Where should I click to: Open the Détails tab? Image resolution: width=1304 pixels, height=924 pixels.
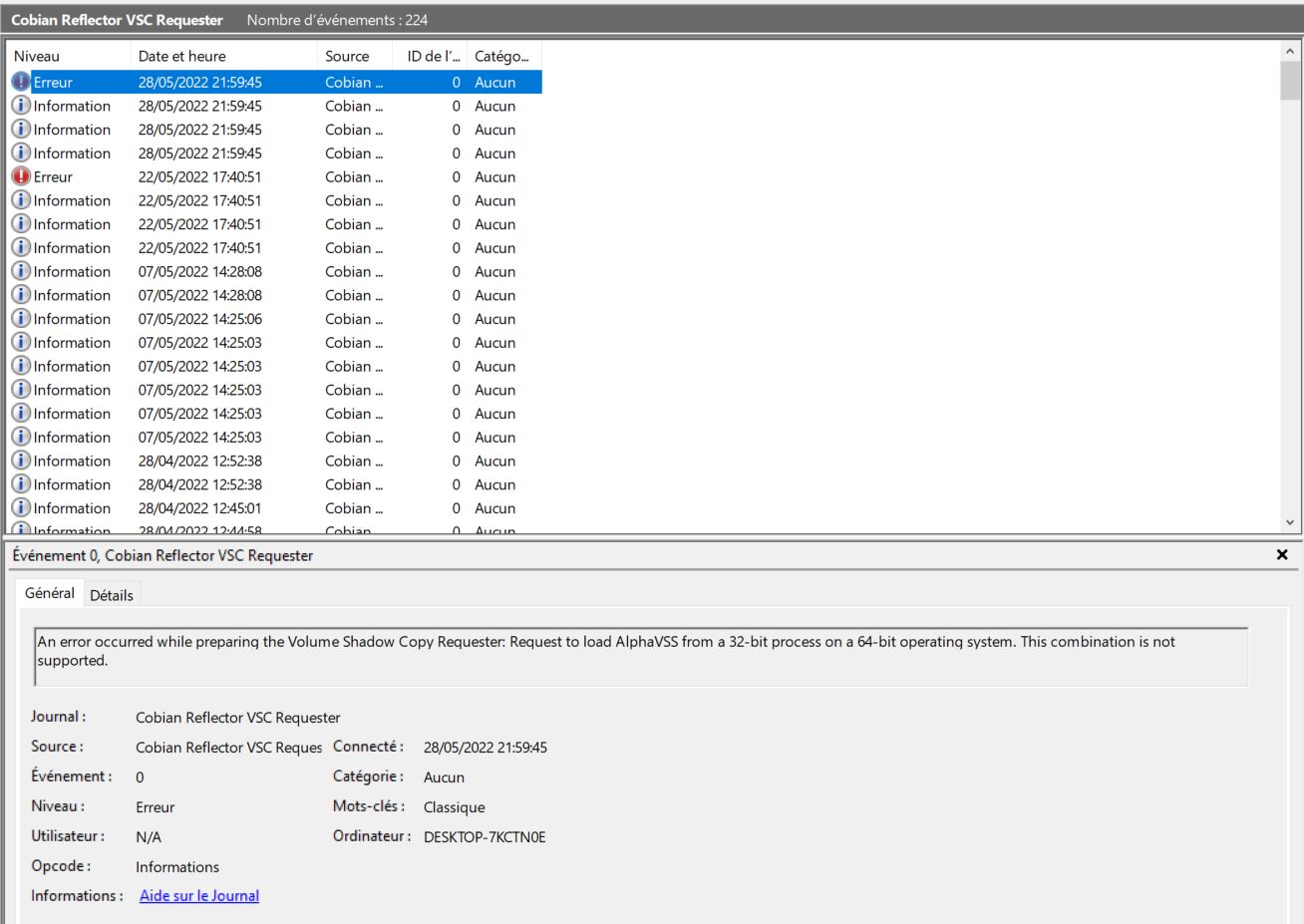pyautogui.click(x=112, y=595)
